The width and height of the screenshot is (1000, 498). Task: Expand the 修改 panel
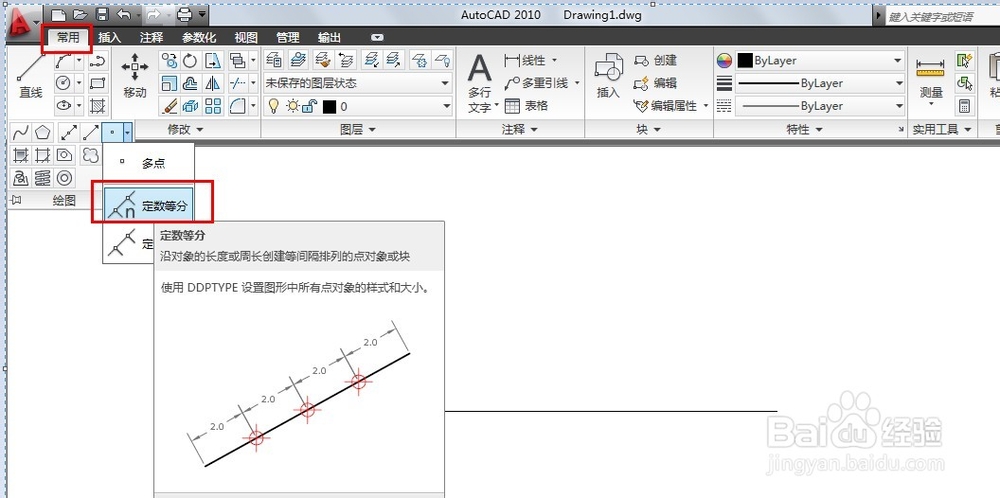[185, 129]
